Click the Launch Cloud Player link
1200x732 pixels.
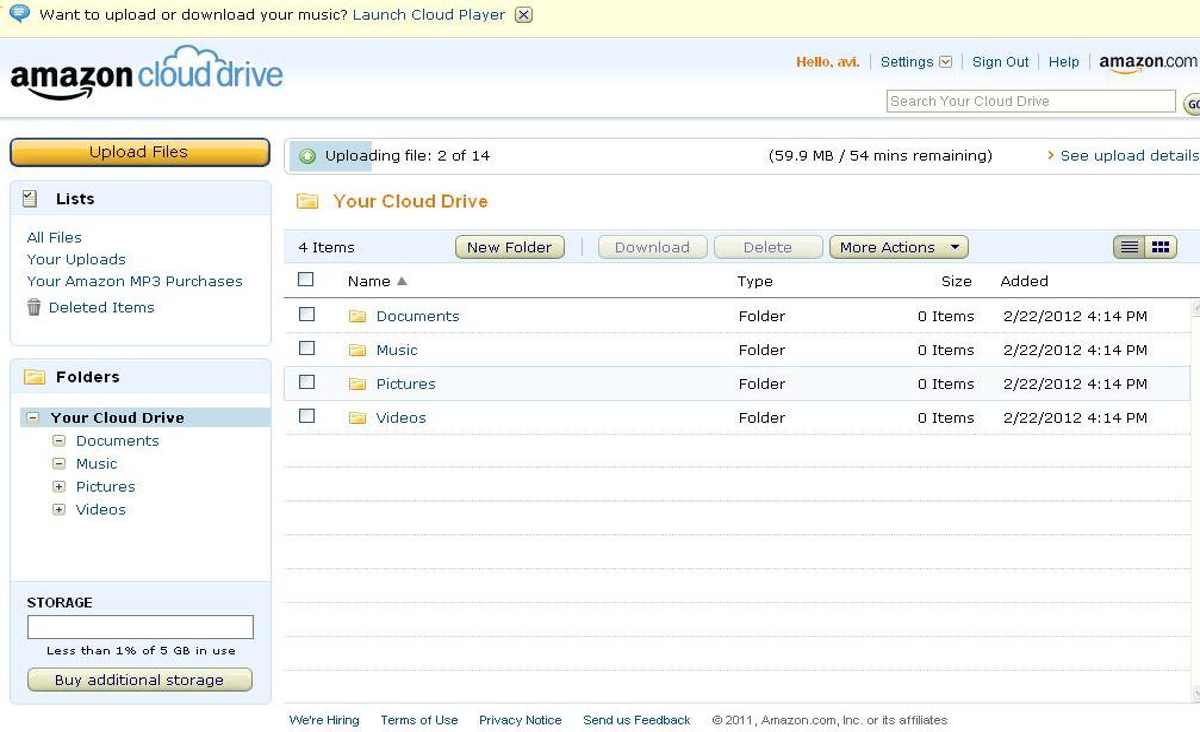coord(429,15)
